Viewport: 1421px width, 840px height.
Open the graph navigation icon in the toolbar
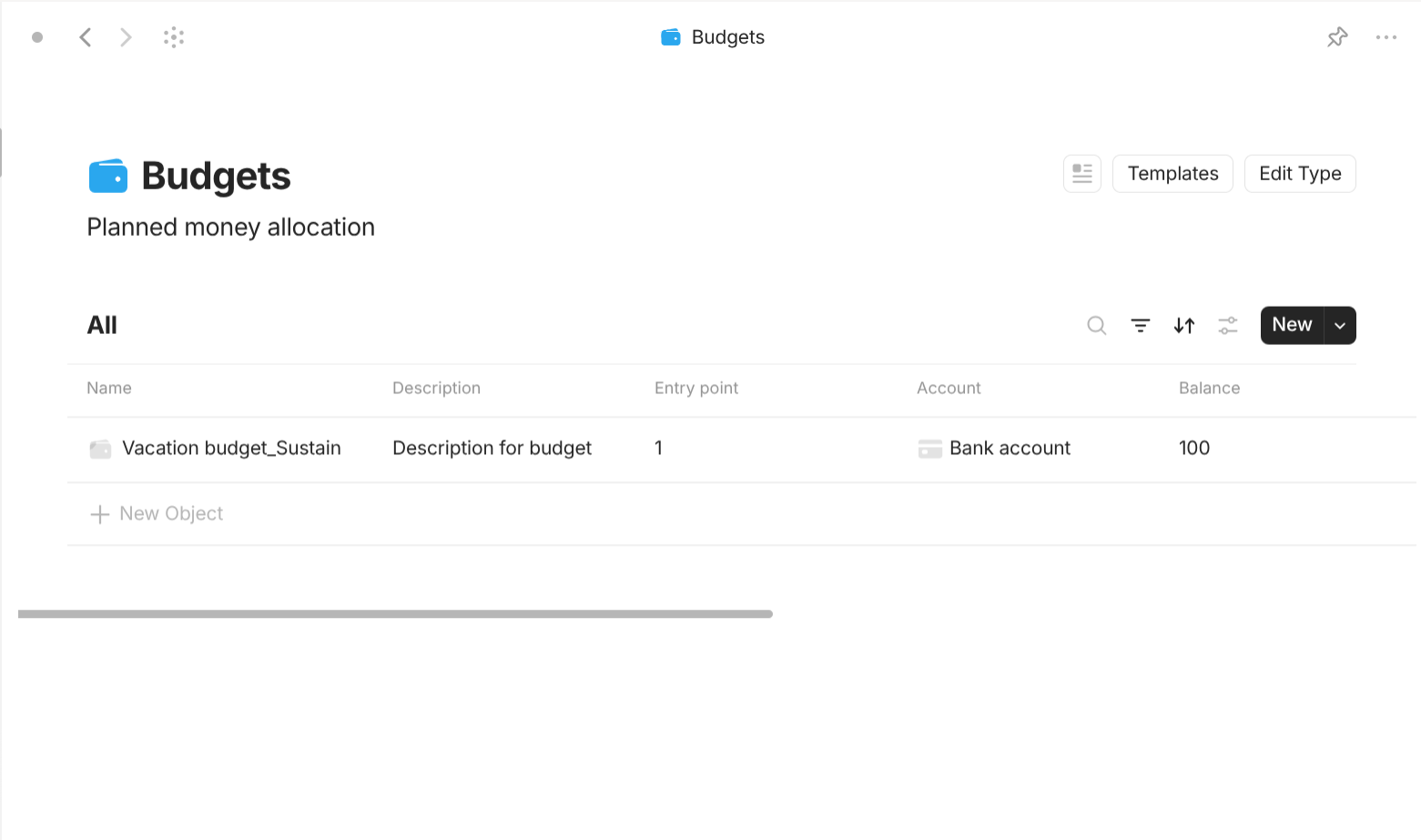173,36
